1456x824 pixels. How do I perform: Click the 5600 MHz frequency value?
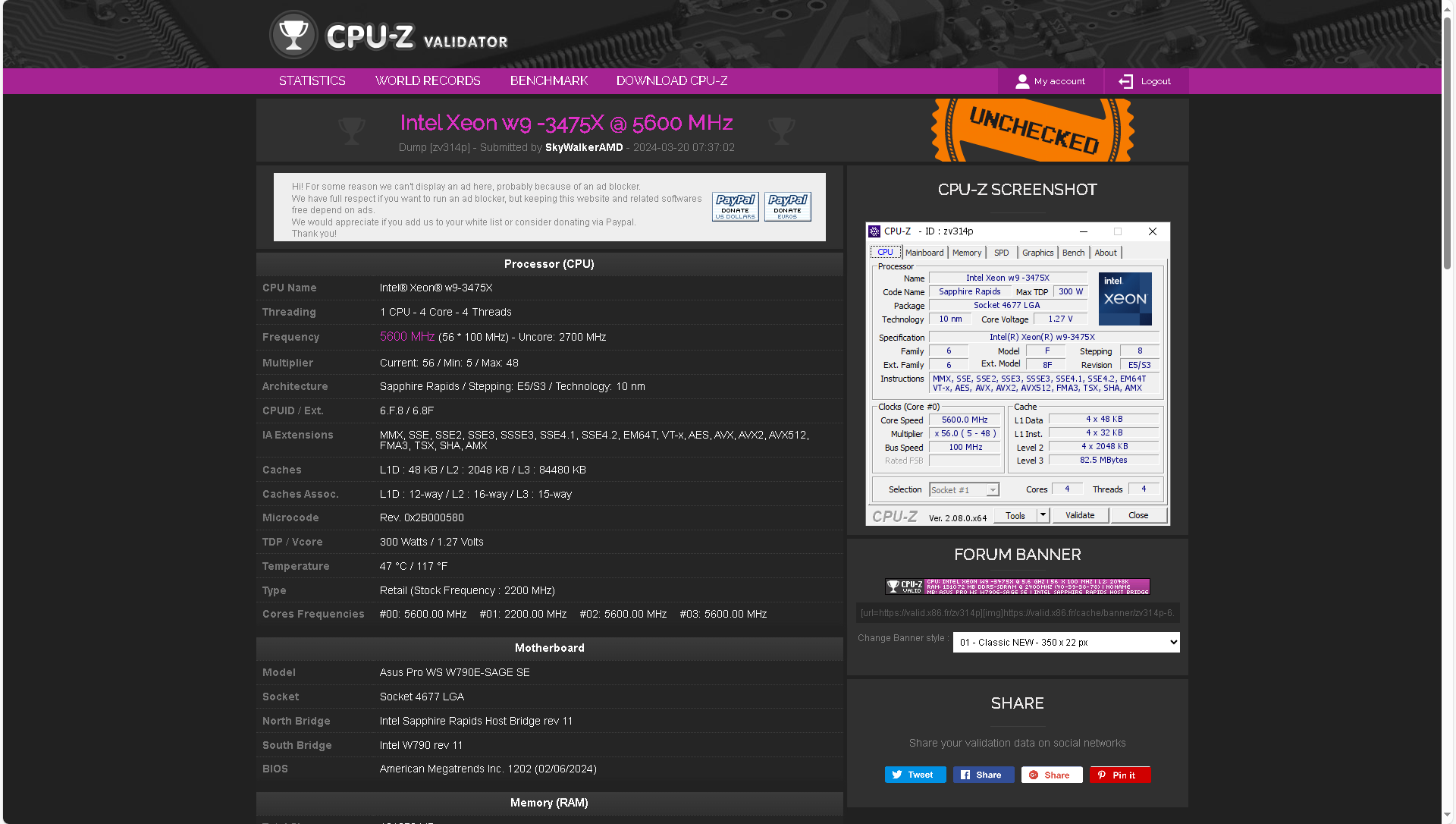pyautogui.click(x=407, y=336)
